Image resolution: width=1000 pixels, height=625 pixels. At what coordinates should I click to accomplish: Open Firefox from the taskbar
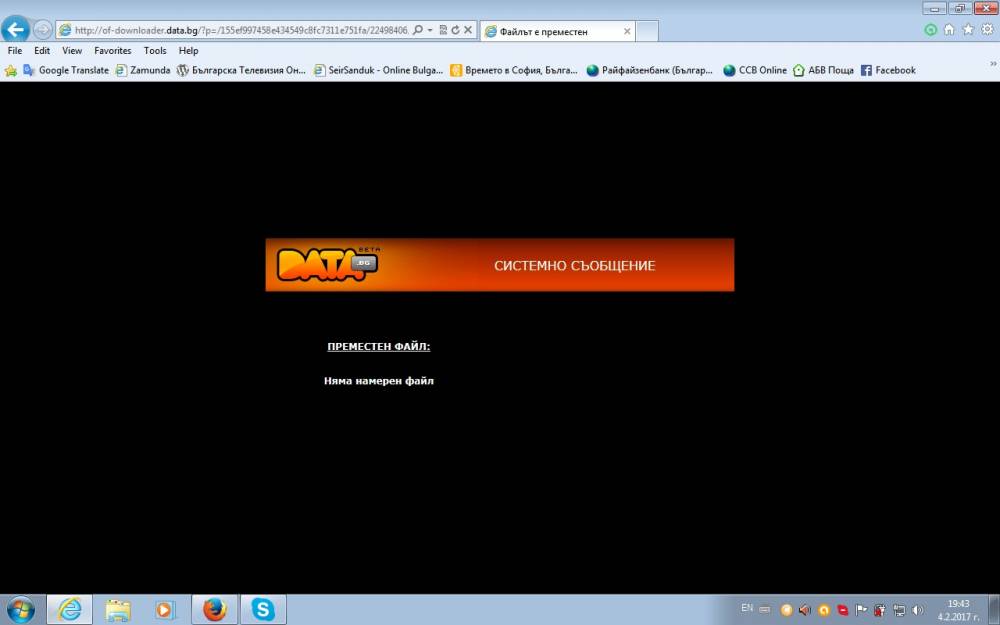(x=215, y=610)
